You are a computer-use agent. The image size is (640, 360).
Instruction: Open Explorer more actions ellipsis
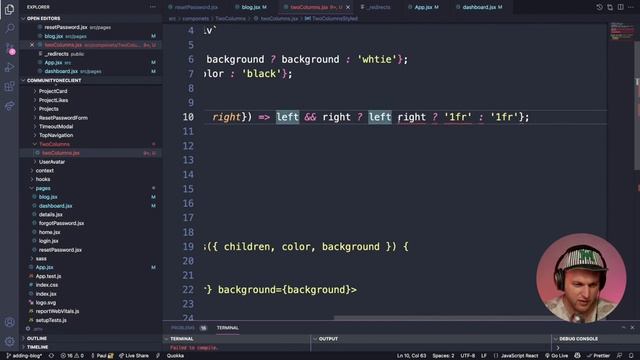153,7
